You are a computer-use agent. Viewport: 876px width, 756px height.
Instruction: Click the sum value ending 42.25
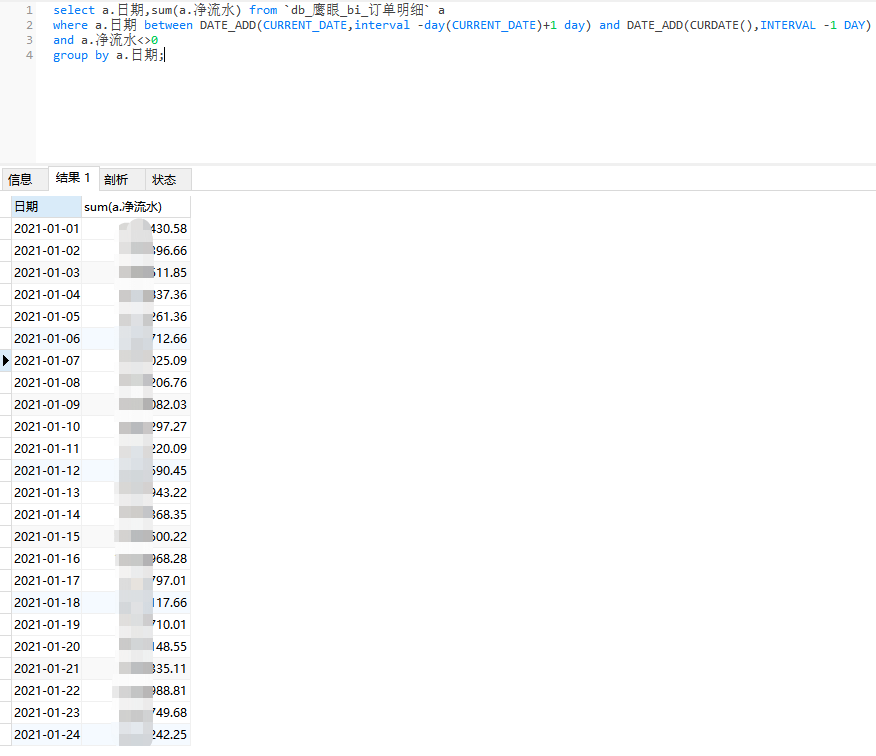pos(136,735)
